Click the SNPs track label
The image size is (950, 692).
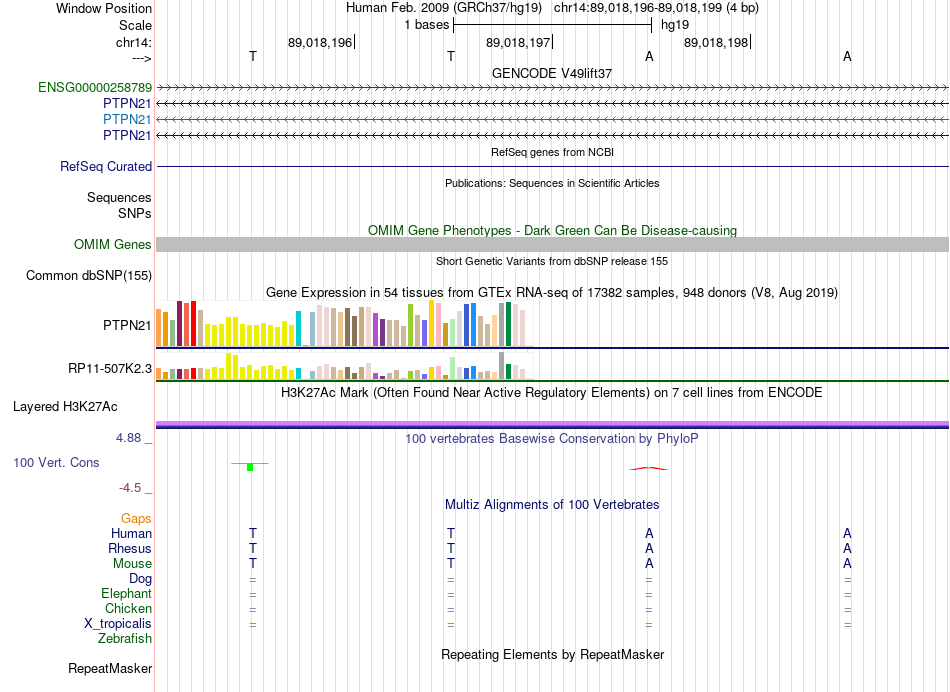[135, 213]
